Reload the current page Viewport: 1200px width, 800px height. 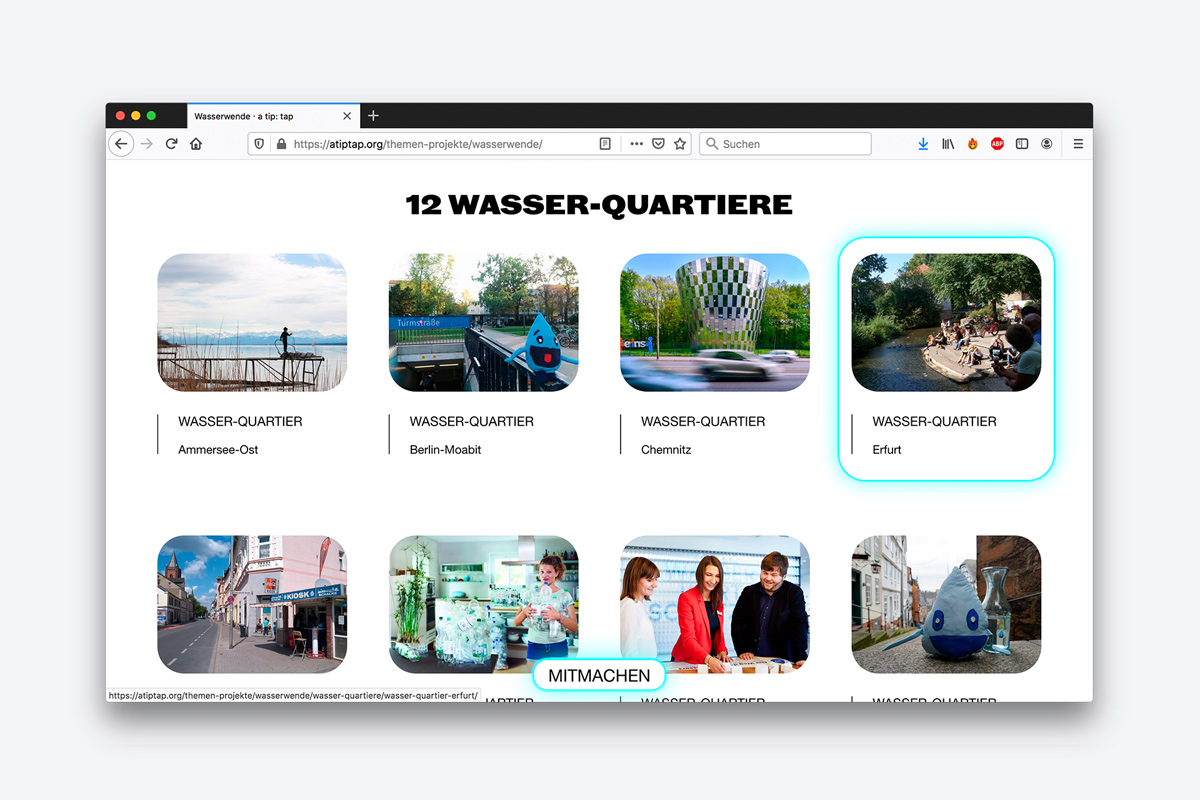(172, 144)
